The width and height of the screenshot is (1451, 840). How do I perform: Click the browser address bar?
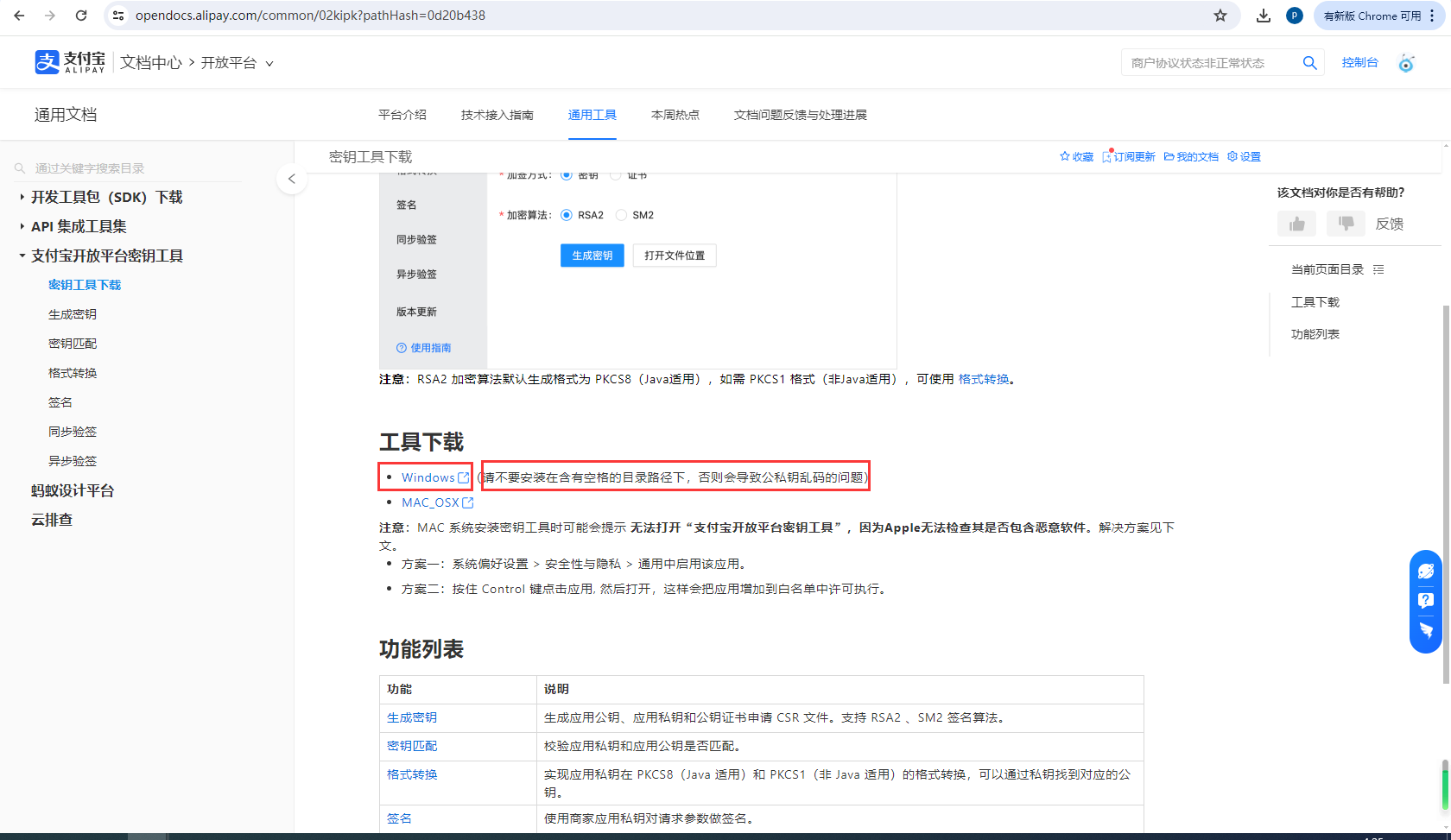pos(665,16)
